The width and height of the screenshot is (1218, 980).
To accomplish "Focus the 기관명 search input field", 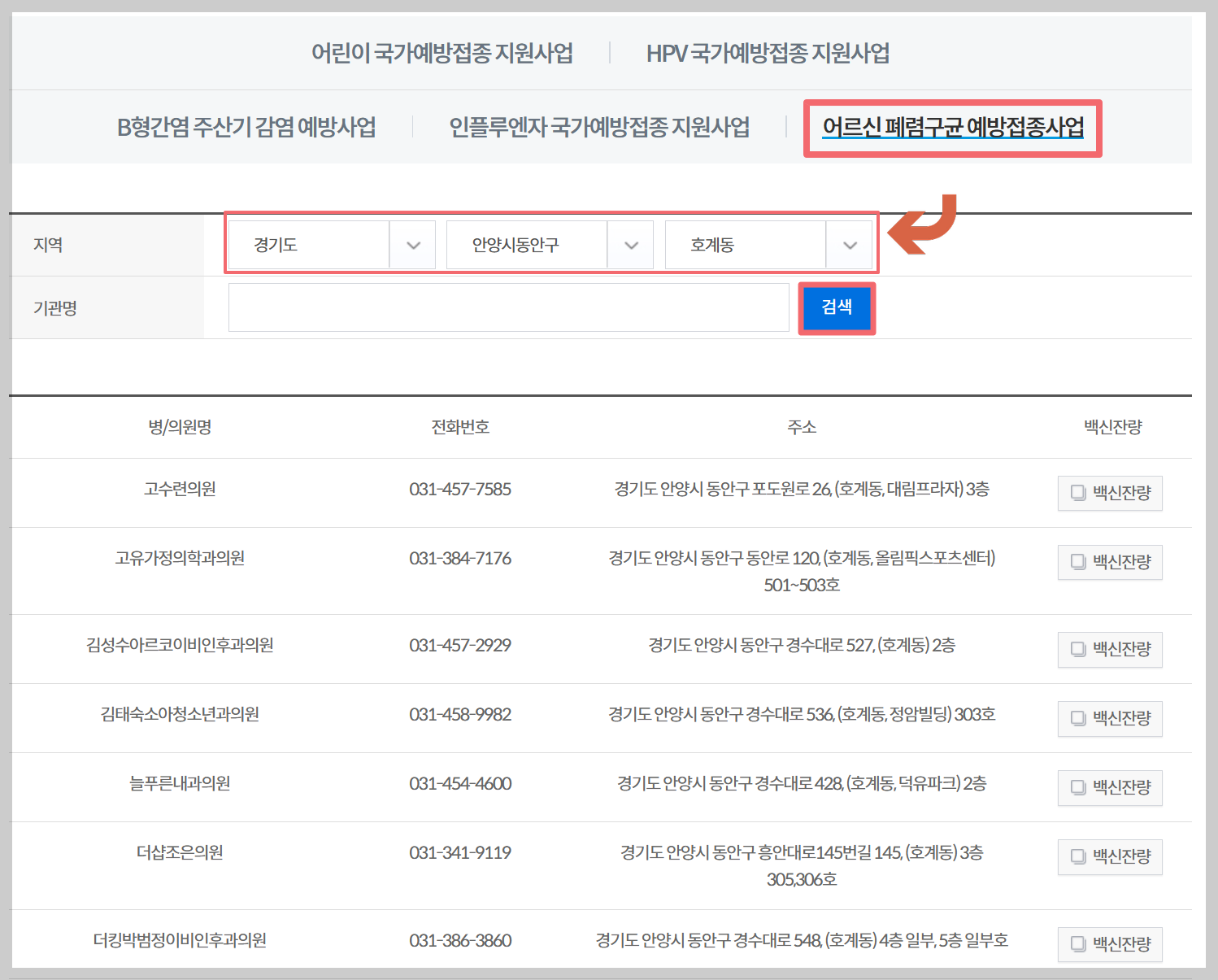I will [509, 307].
